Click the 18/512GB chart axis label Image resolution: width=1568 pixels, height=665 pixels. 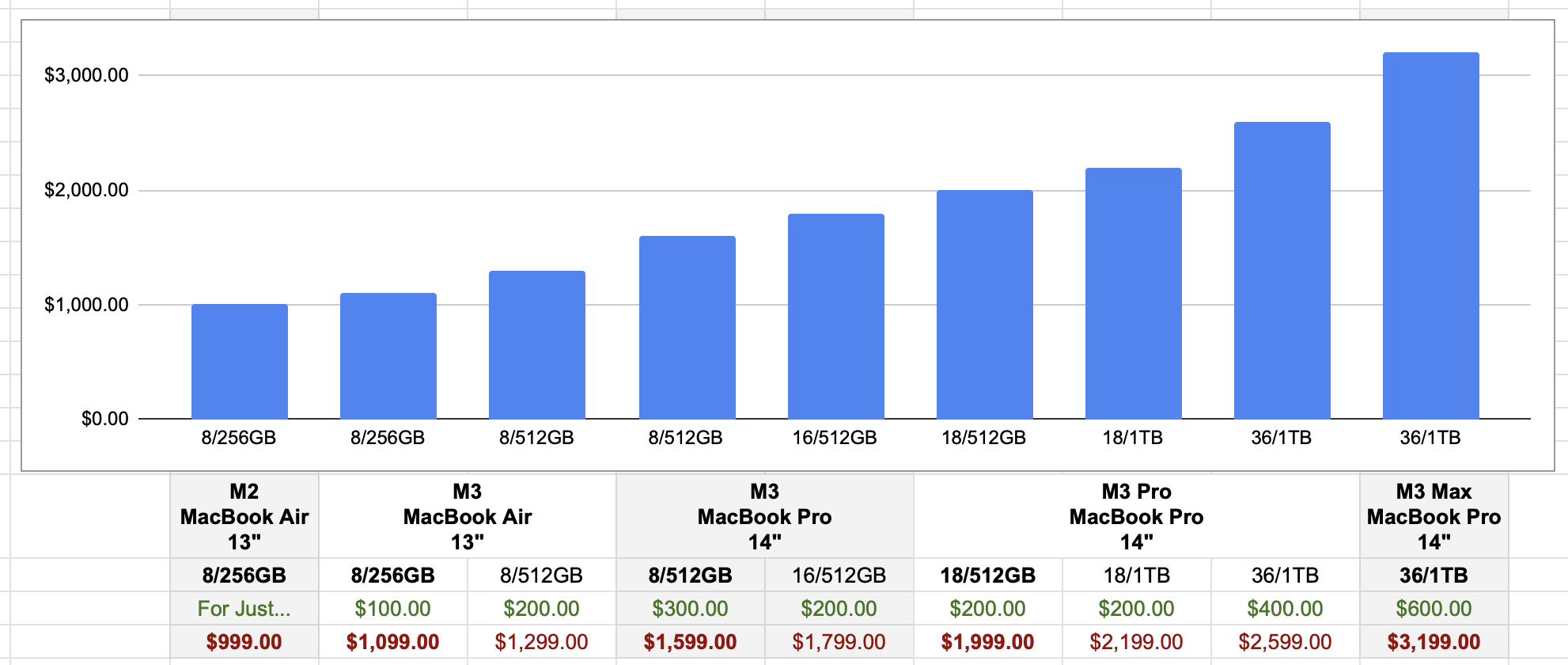point(984,438)
